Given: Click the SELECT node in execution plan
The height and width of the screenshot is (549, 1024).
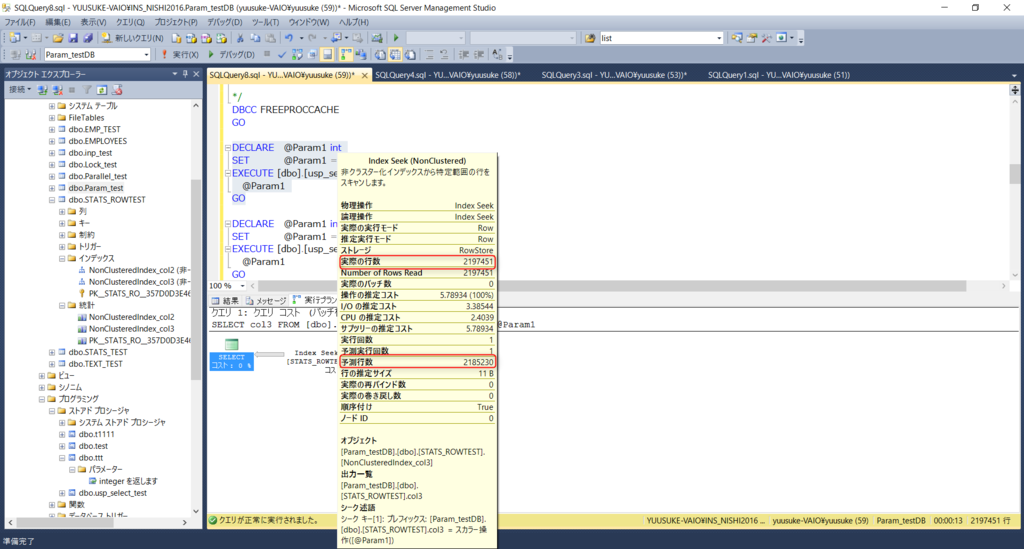Looking at the screenshot, I should coord(231,354).
